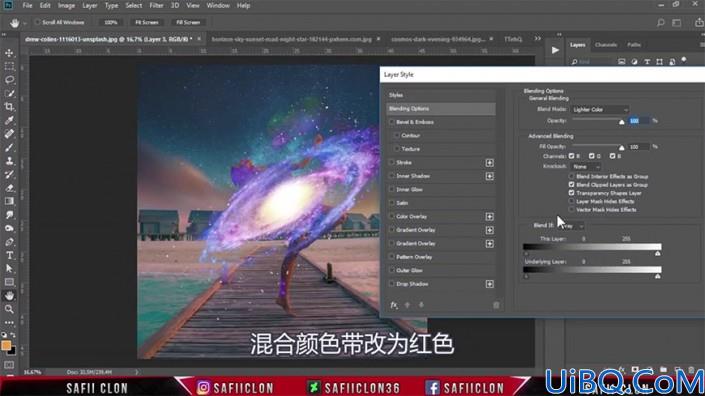Click the 100% zoom button

[x=111, y=22]
